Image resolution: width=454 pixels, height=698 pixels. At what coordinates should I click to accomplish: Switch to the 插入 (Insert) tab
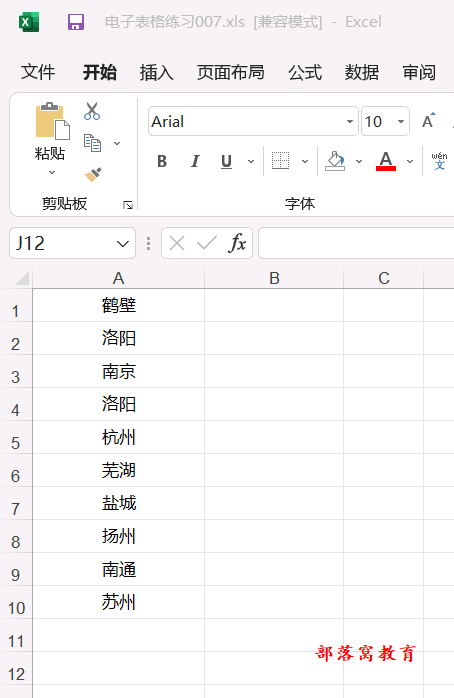click(x=157, y=72)
